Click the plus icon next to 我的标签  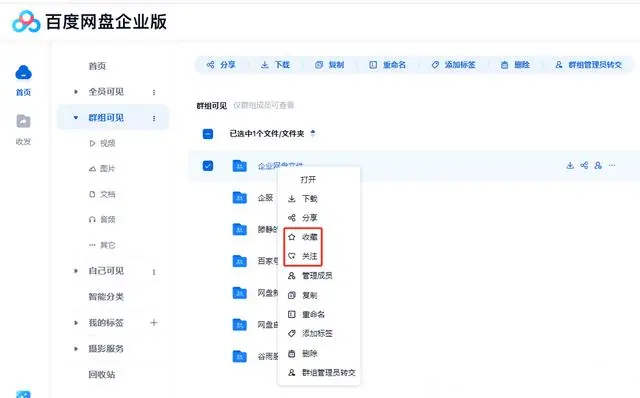[x=154, y=322]
